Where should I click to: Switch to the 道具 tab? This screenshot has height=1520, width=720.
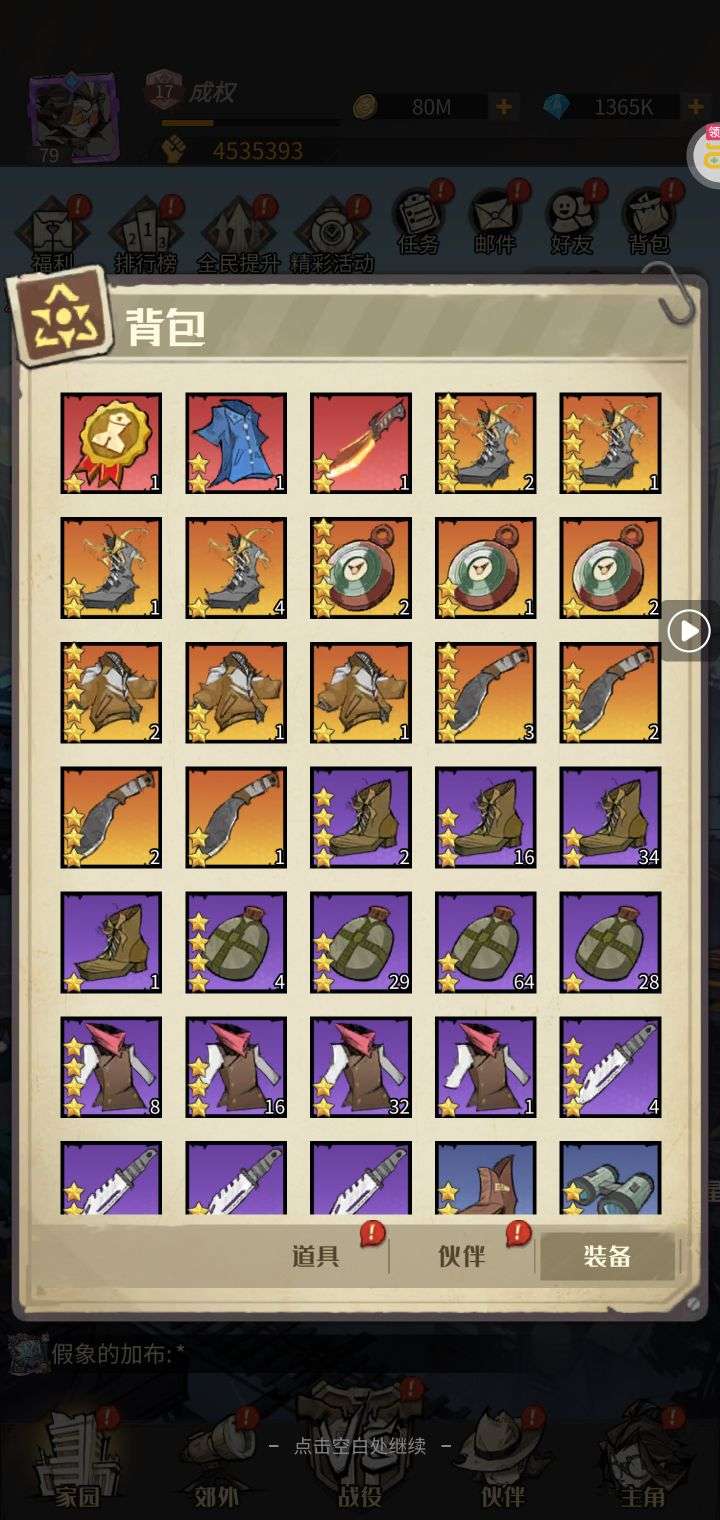316,1256
